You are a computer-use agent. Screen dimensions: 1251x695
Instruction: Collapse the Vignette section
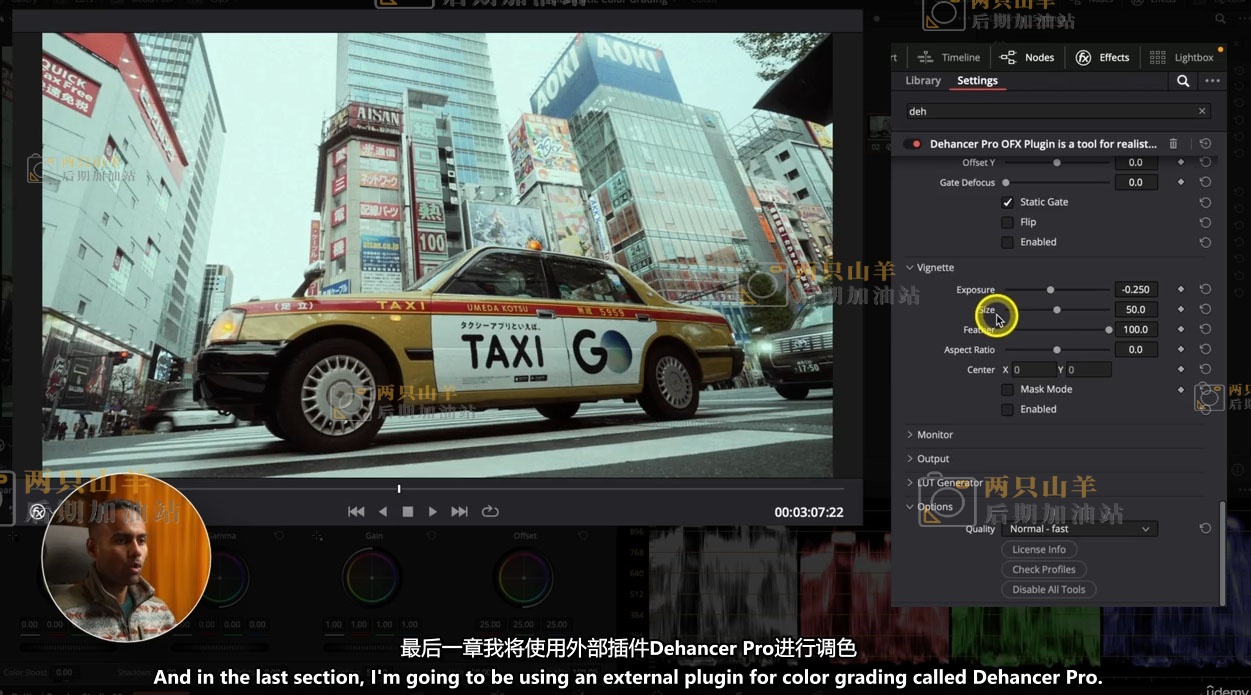pos(910,268)
